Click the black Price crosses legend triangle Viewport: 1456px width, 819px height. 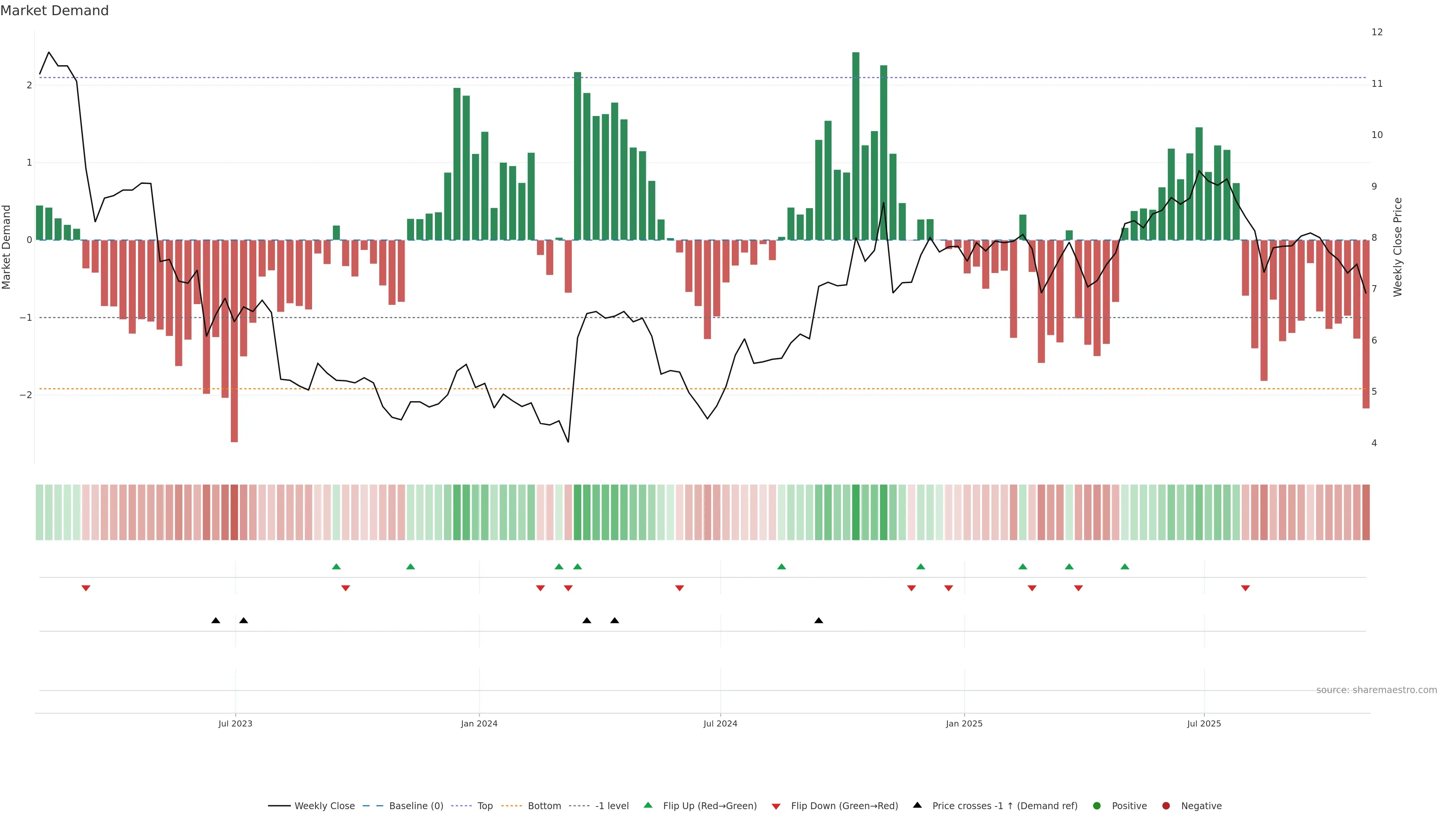click(917, 805)
